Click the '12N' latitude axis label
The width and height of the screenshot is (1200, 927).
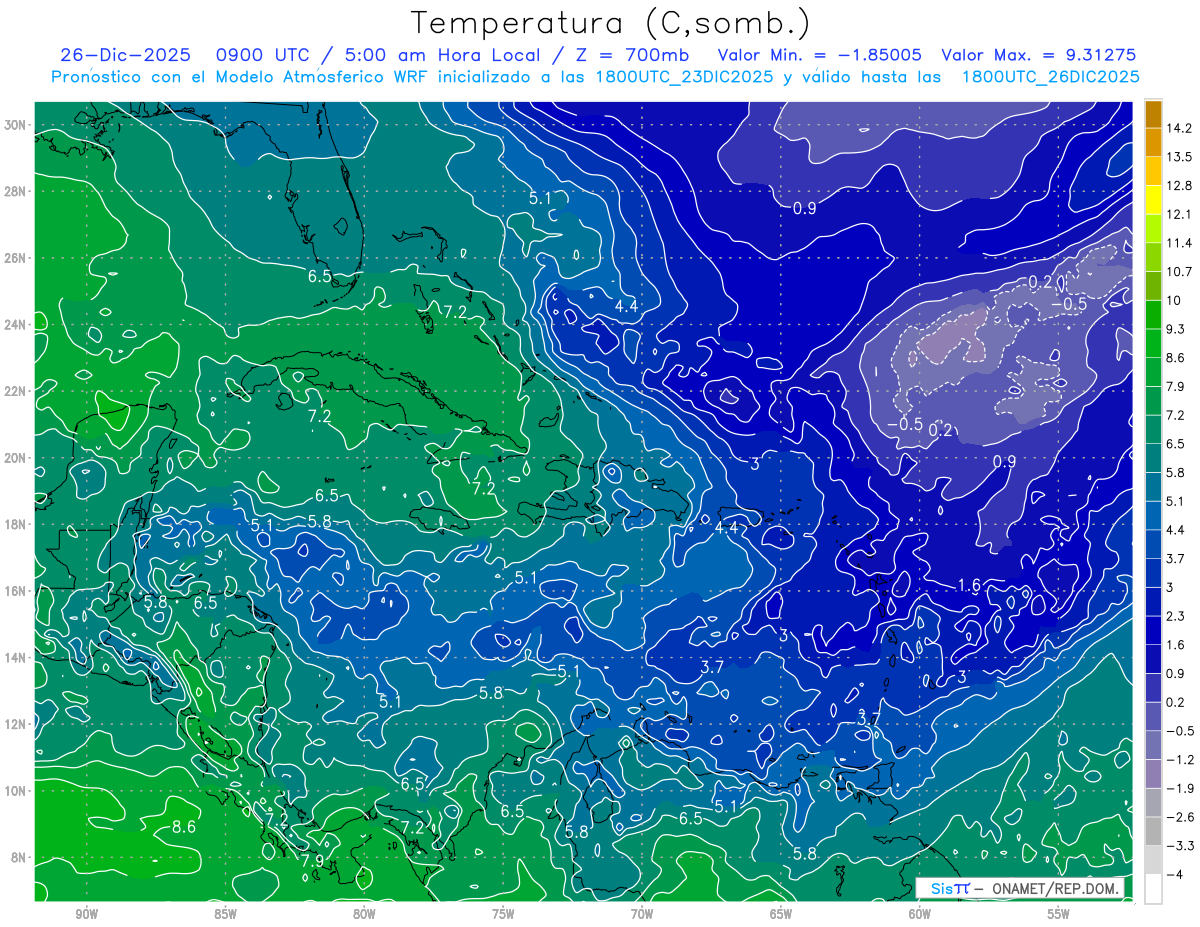pyautogui.click(x=16, y=724)
